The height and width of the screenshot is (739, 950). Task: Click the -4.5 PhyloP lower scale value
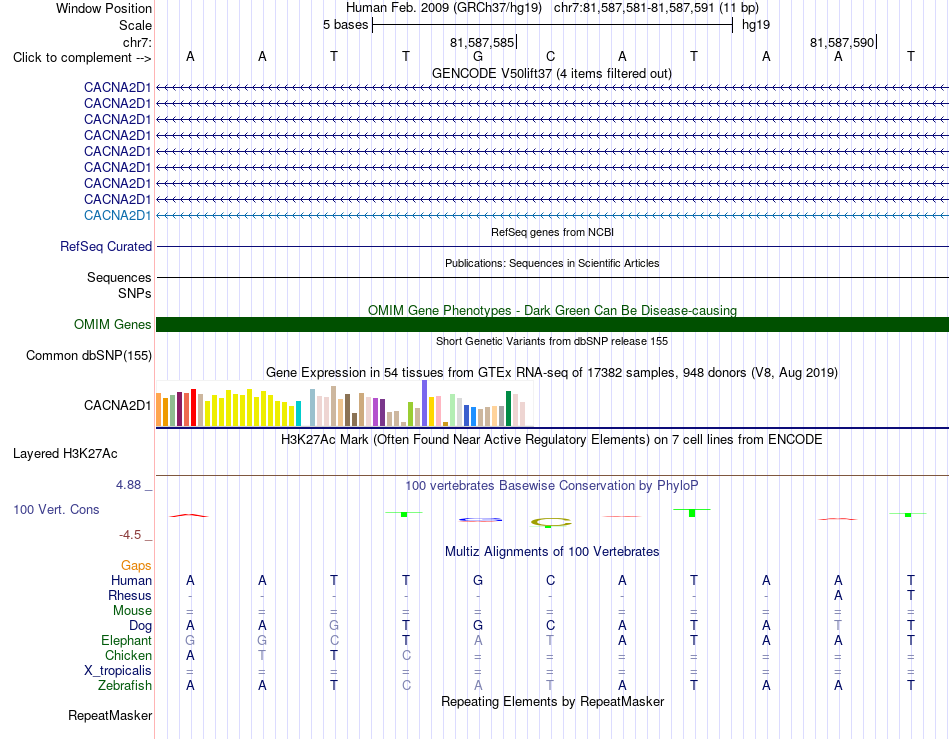[130, 535]
